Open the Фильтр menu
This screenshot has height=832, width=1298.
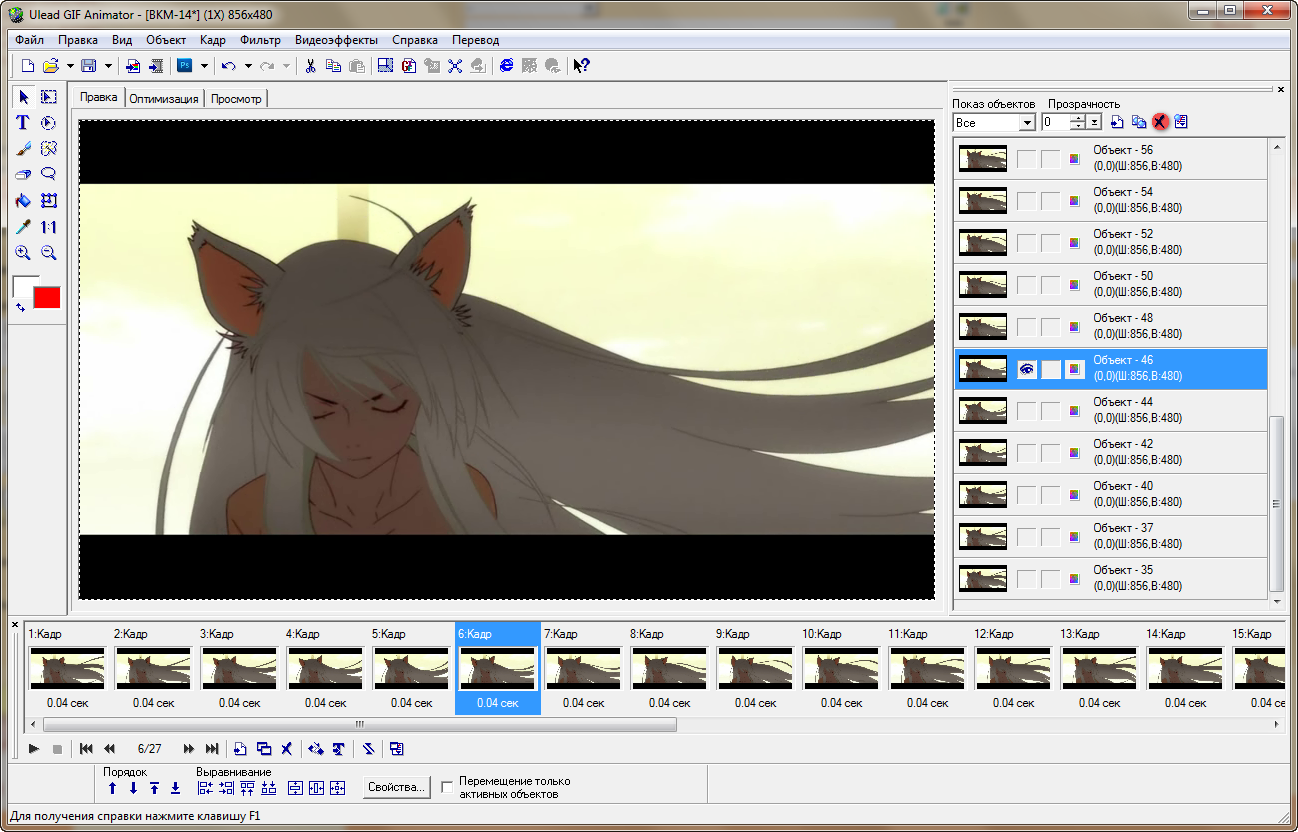260,40
